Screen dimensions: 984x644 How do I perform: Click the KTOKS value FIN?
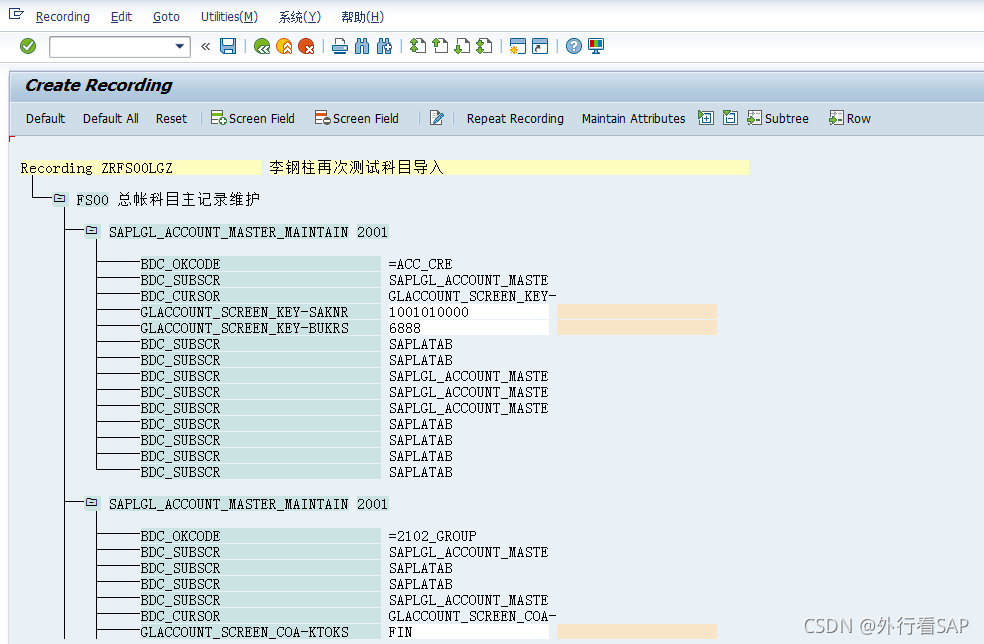468,632
